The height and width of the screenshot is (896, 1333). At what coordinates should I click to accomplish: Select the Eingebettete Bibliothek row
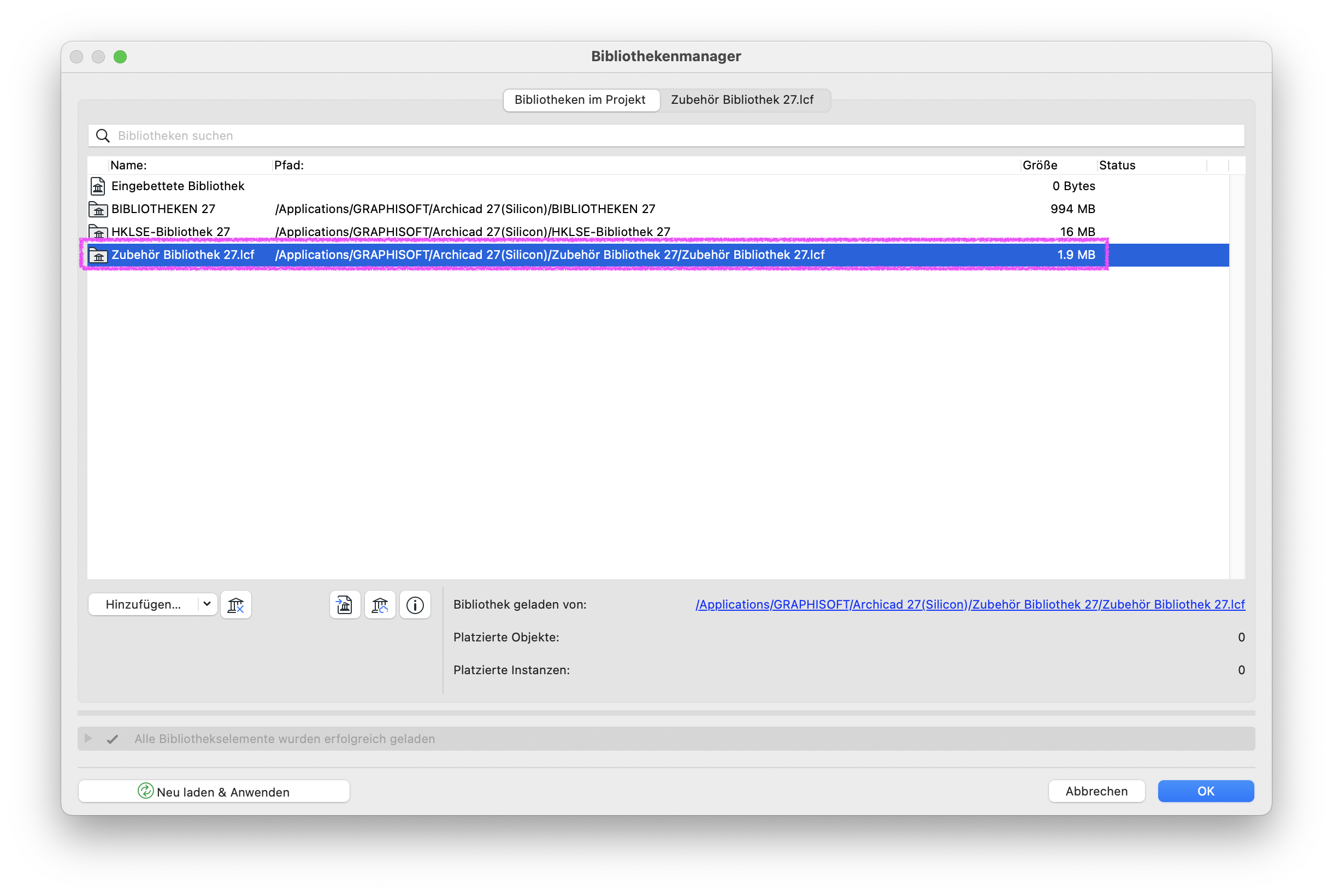click(658, 186)
